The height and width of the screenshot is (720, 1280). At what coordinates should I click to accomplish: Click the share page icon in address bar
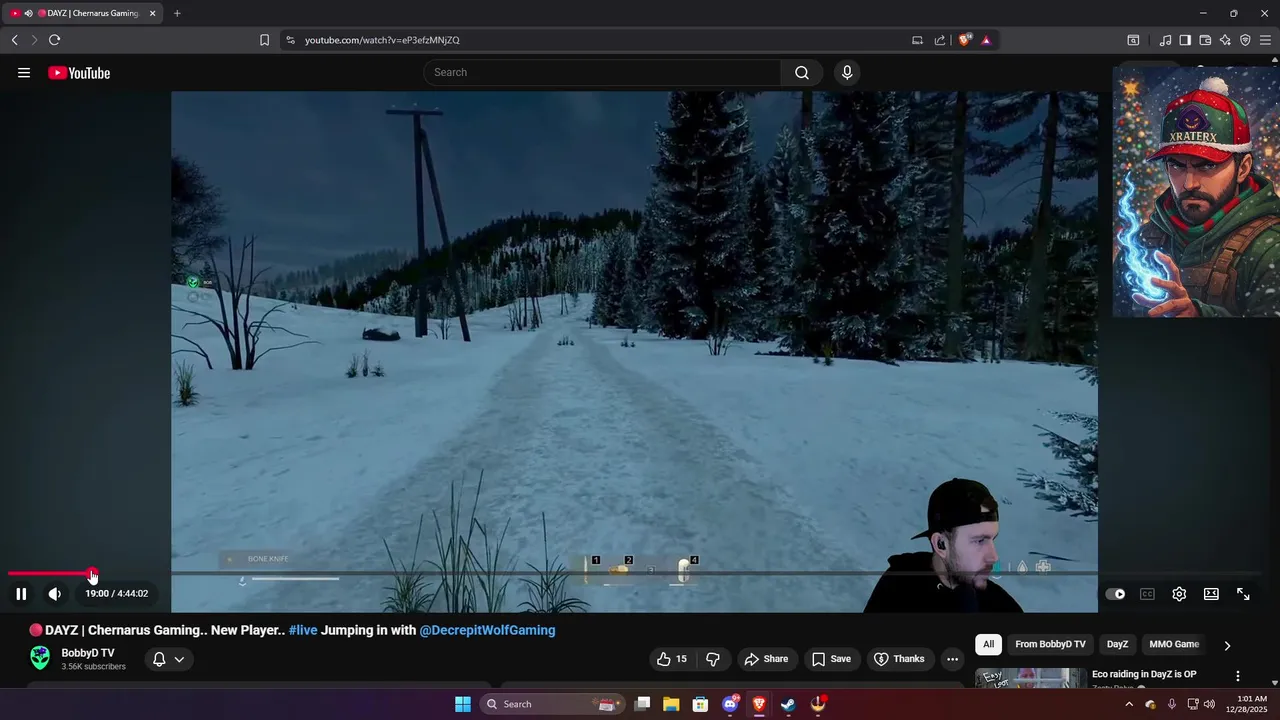tap(940, 40)
